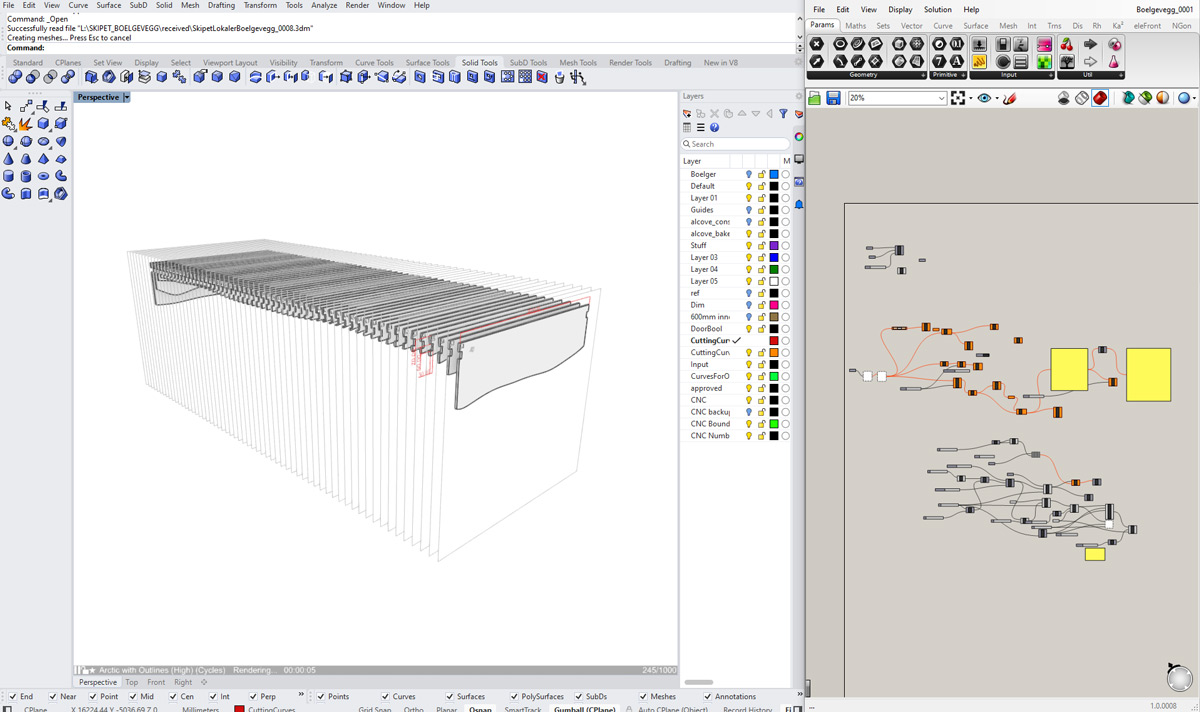
Task: Open the sketch/red pen tool in Grasshopper toolbar
Action: [x=1011, y=97]
